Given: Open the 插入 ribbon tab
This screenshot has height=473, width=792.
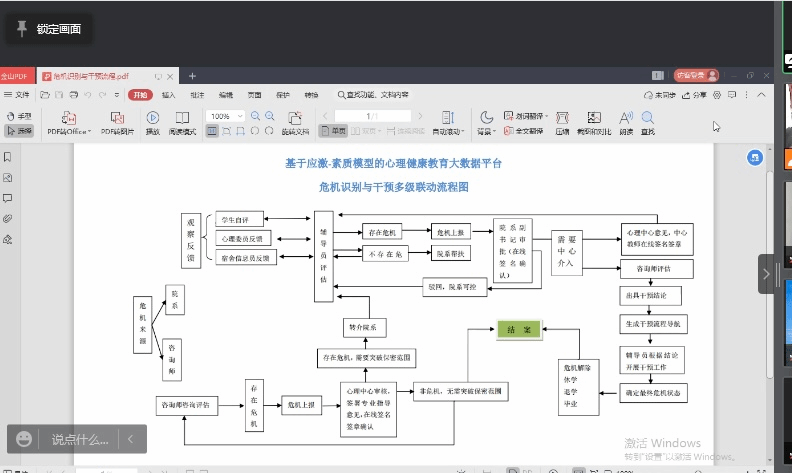Looking at the screenshot, I should tap(168, 95).
